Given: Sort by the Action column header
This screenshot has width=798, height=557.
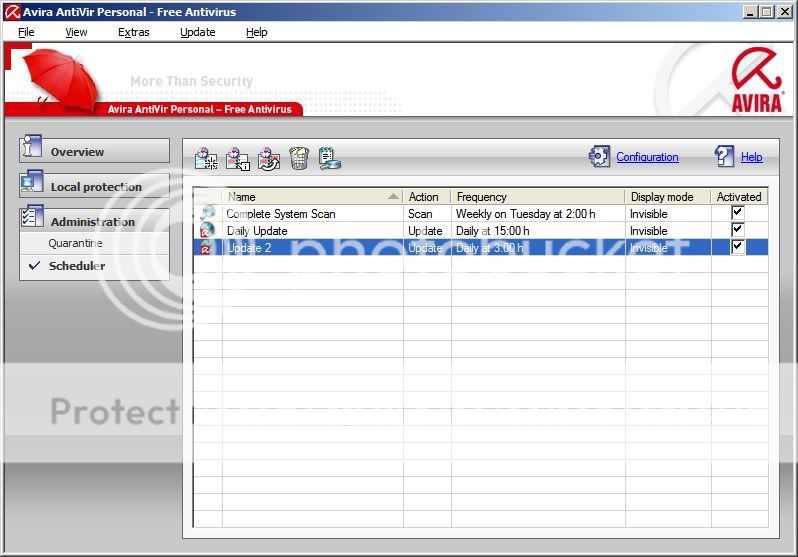Looking at the screenshot, I should click(427, 197).
